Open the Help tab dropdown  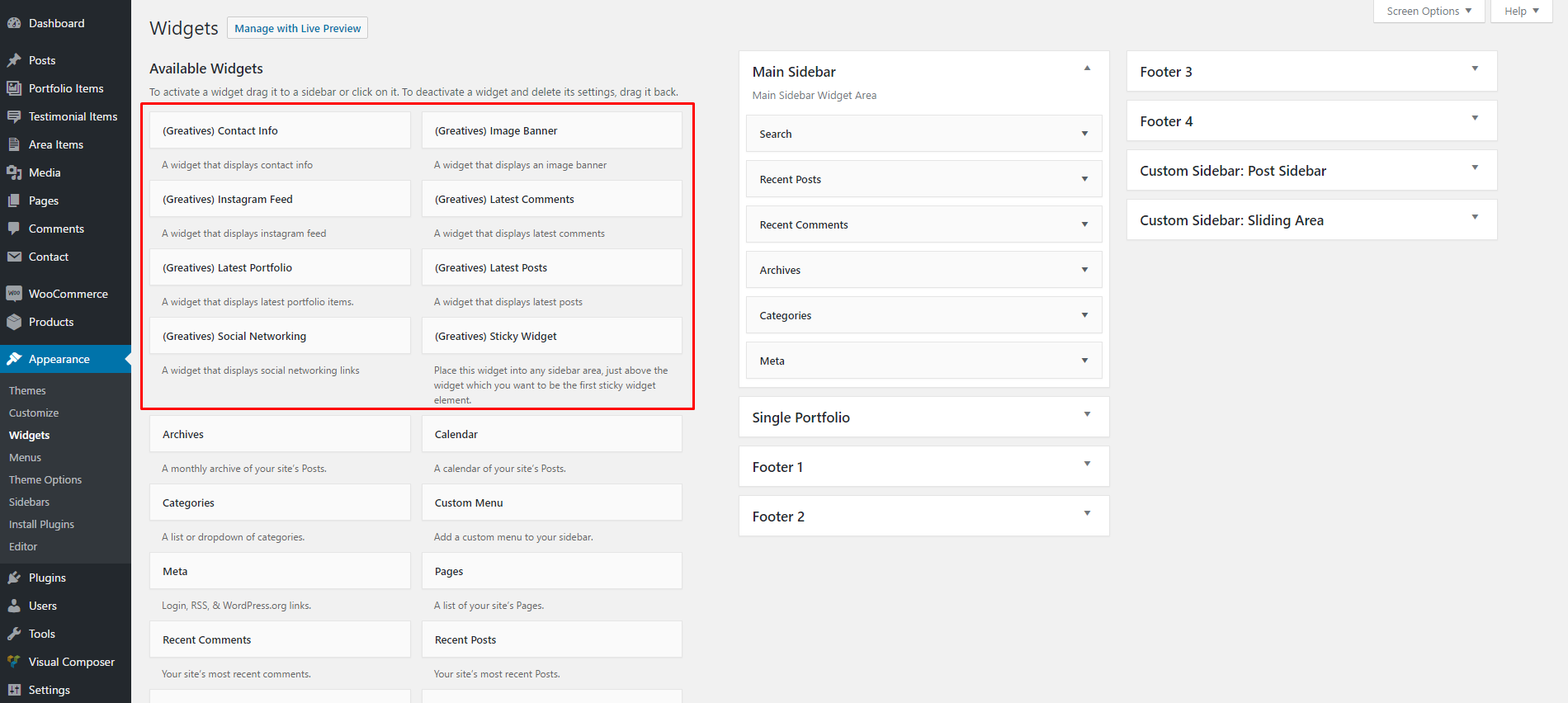click(x=1521, y=11)
